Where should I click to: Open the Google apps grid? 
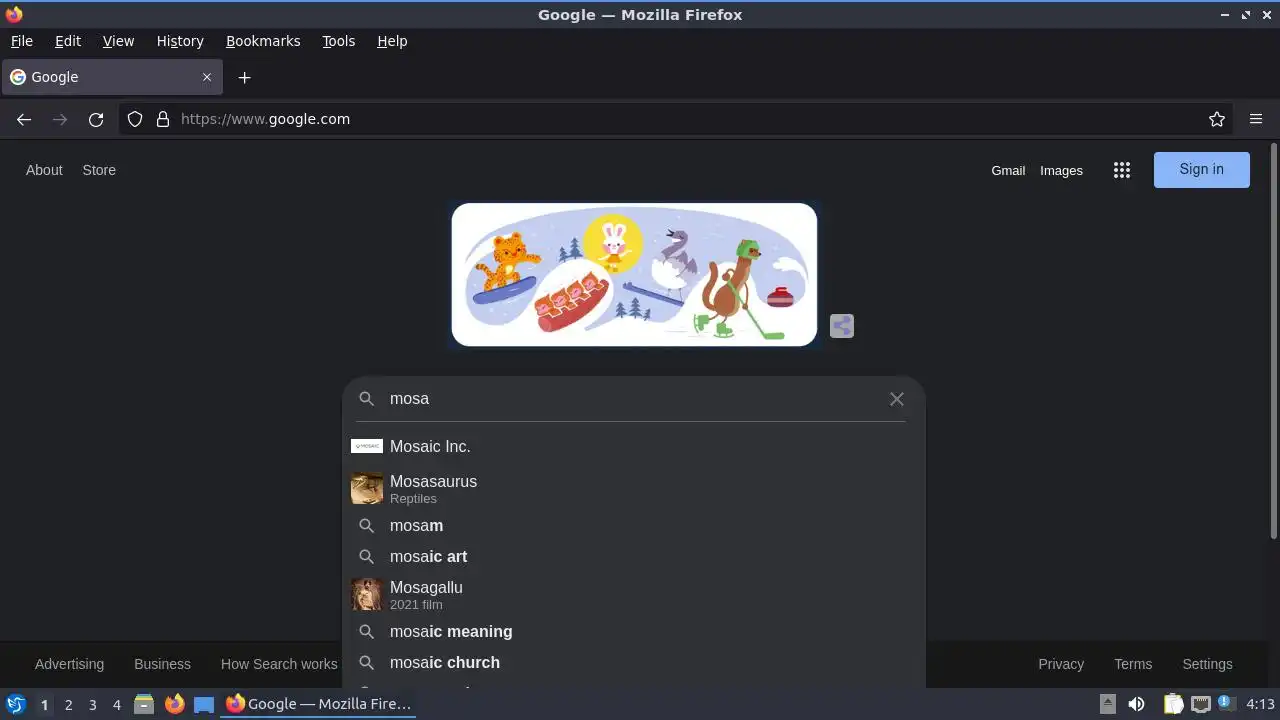click(1122, 170)
